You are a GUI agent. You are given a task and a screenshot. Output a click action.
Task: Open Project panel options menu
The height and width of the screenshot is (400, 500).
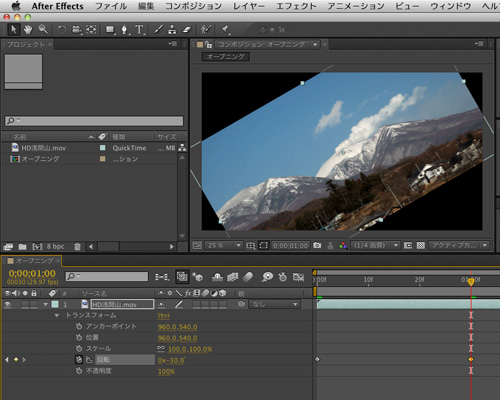[x=172, y=44]
